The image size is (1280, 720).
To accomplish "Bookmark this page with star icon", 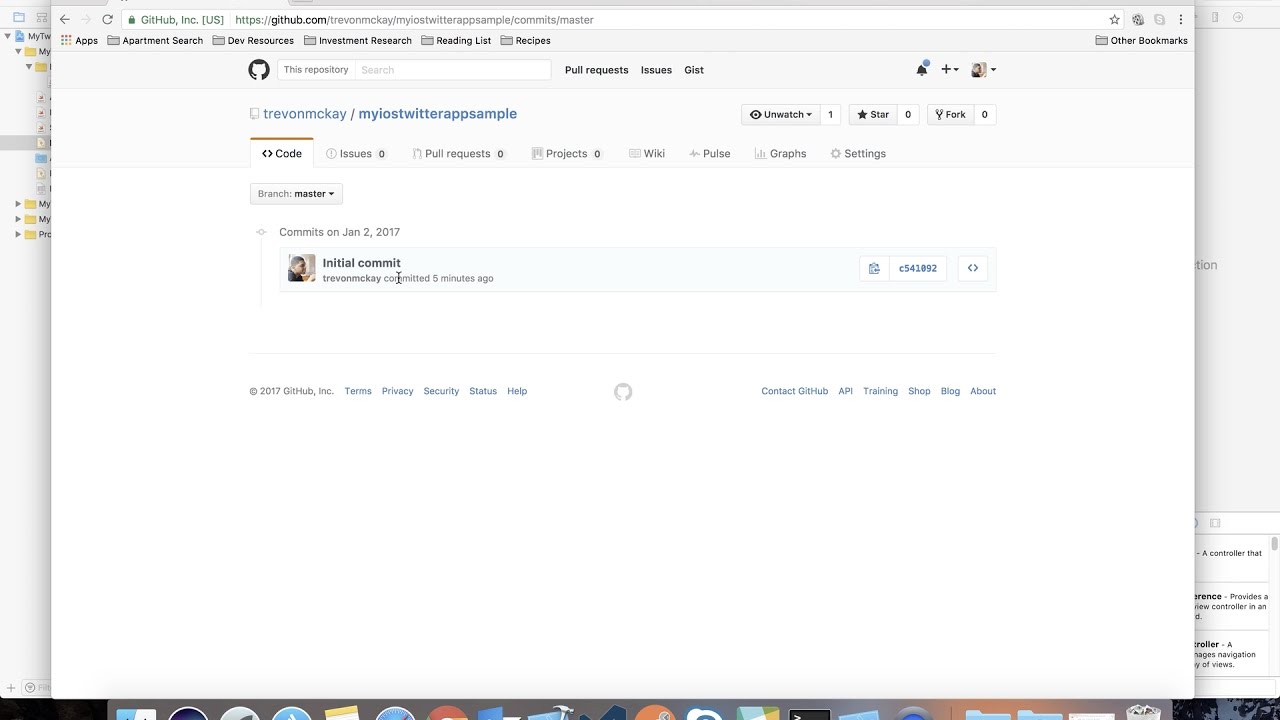I will (x=1115, y=19).
